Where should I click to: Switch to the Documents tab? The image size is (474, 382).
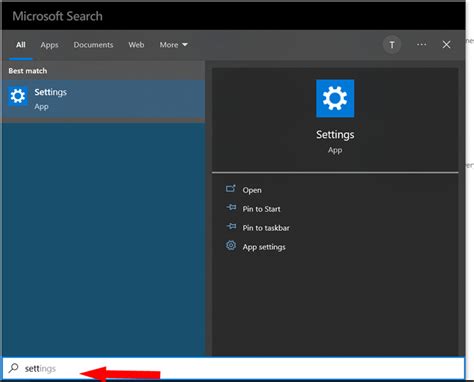(x=93, y=45)
